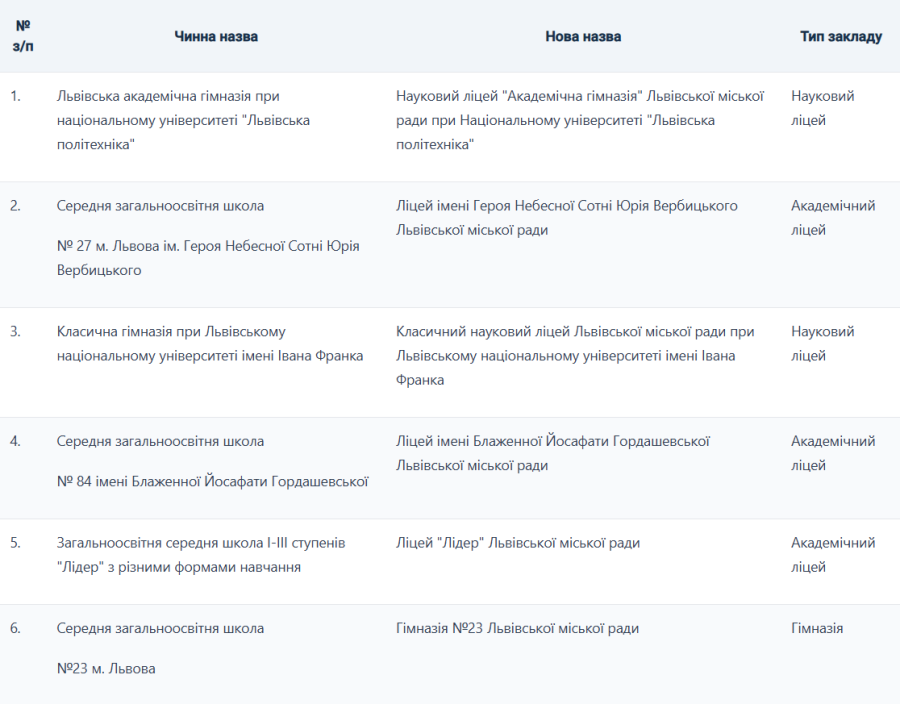Image resolution: width=900 pixels, height=704 pixels.
Task: Click "Гімназія" type in row 6
Action: click(x=817, y=628)
